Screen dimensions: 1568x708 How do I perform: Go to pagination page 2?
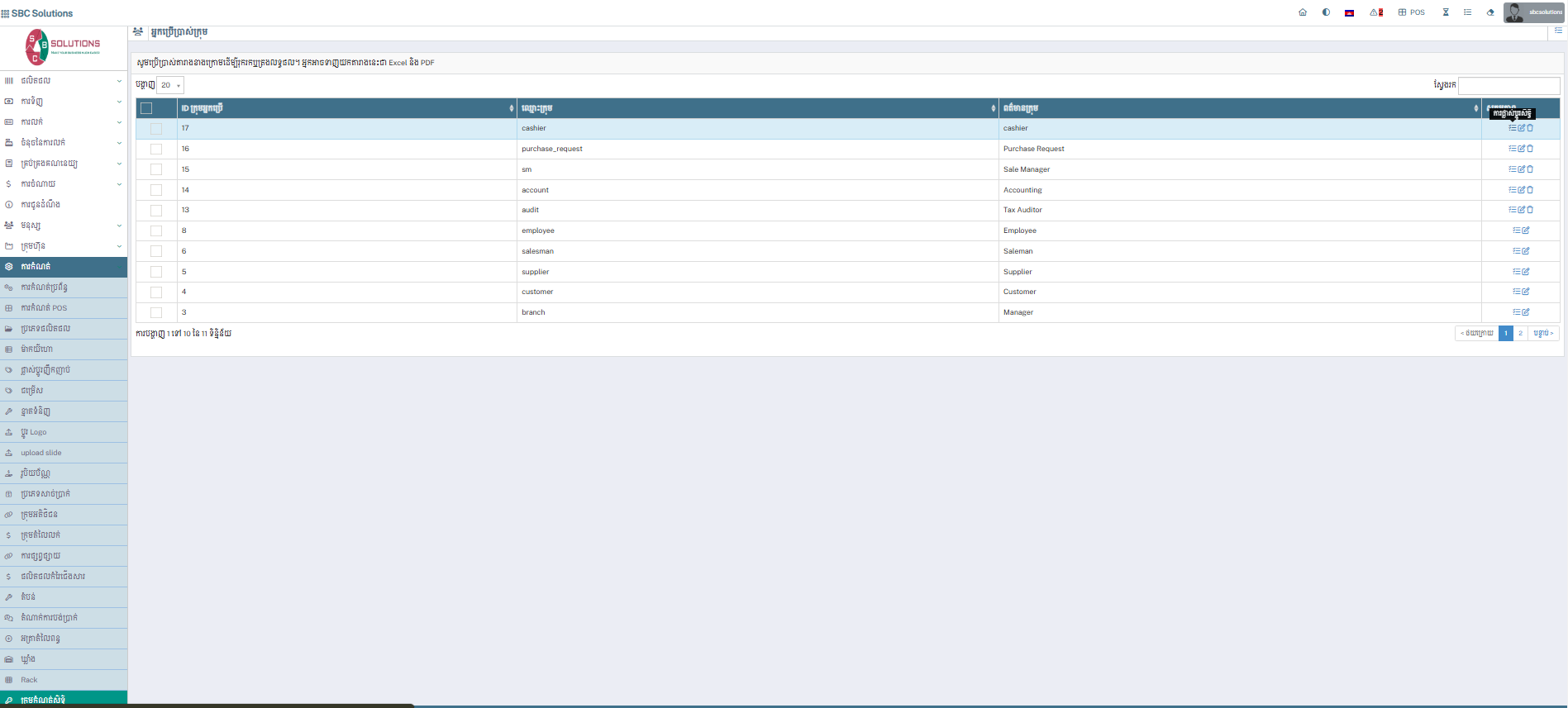point(1520,333)
